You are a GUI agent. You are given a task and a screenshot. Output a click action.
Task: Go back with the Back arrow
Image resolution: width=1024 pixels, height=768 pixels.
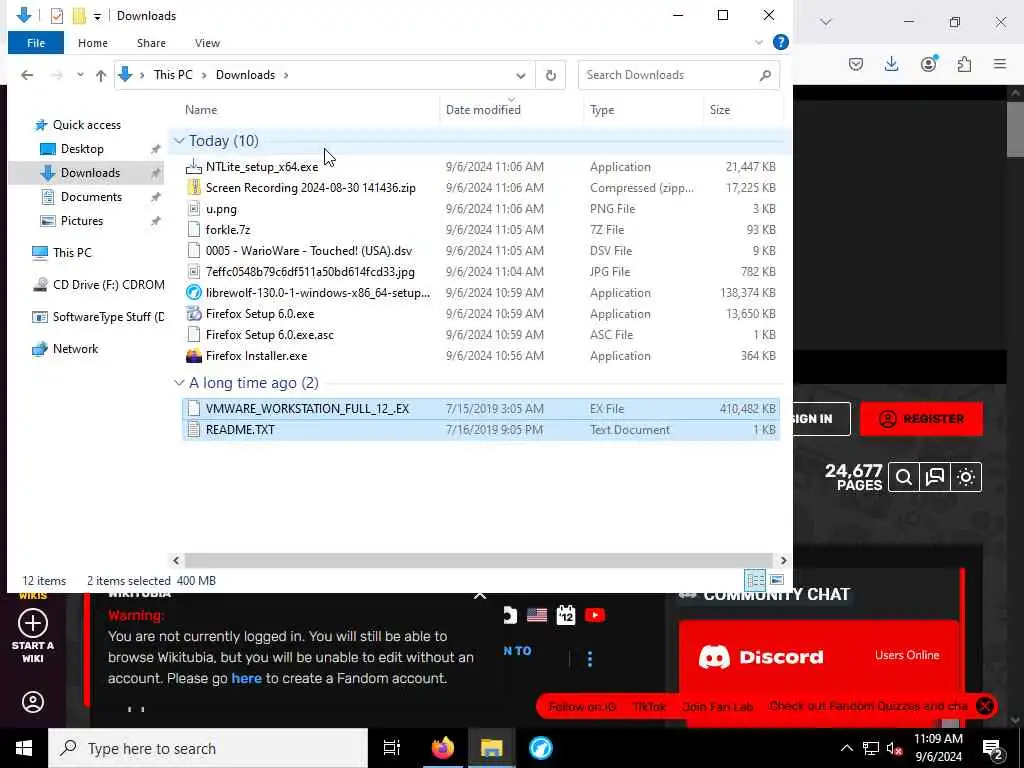27,75
